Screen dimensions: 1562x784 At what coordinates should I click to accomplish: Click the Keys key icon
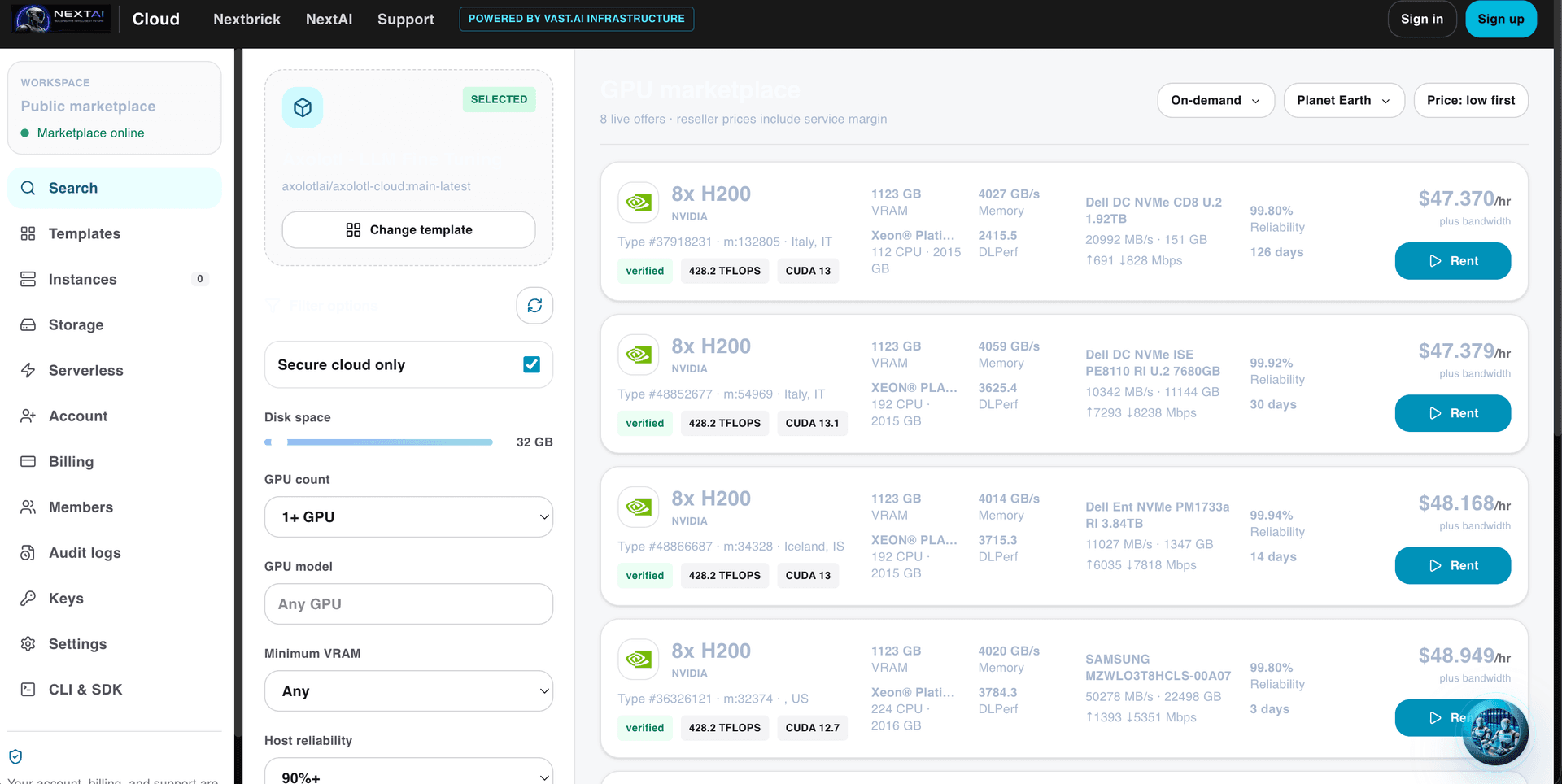click(28, 598)
